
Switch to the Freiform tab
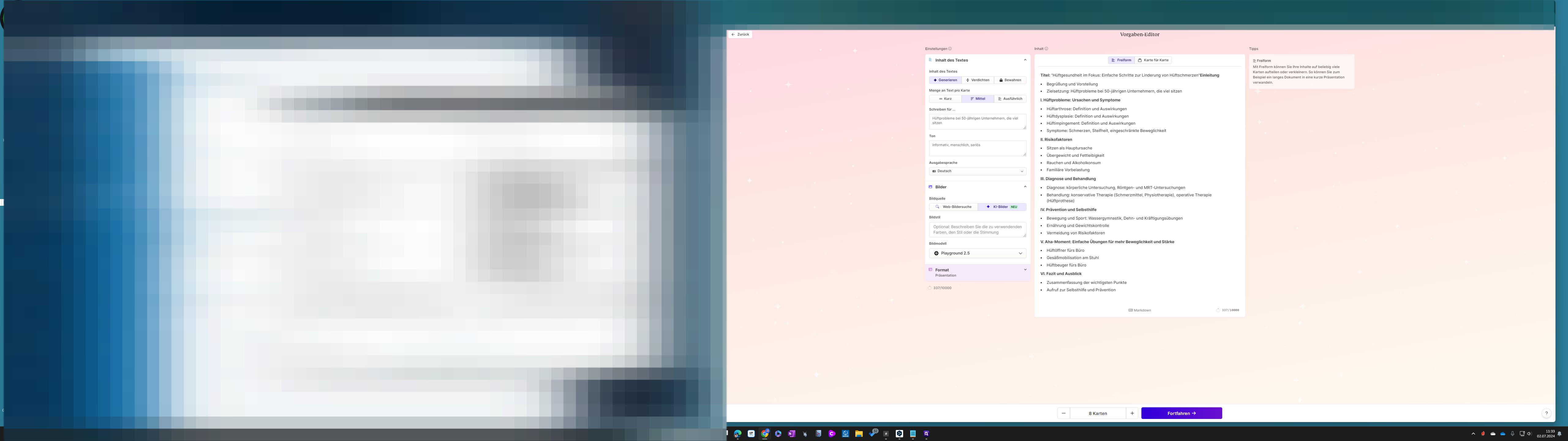(1121, 60)
